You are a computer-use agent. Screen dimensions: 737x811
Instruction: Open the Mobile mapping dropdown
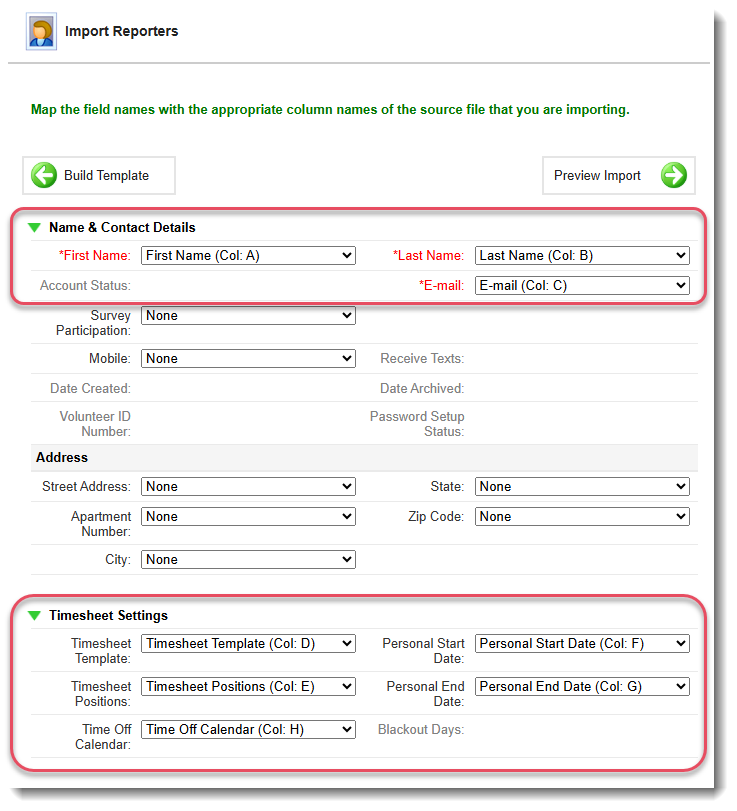[x=248, y=358]
